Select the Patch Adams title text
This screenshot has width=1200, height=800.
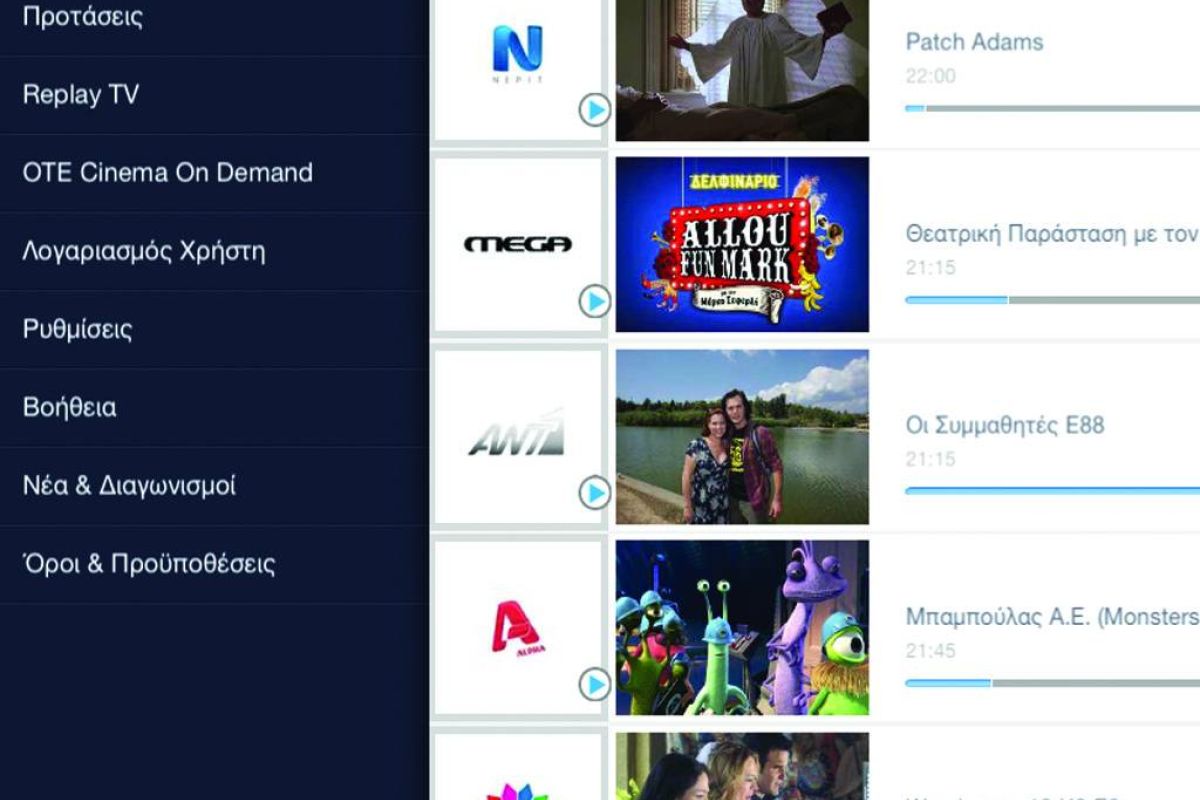(973, 42)
